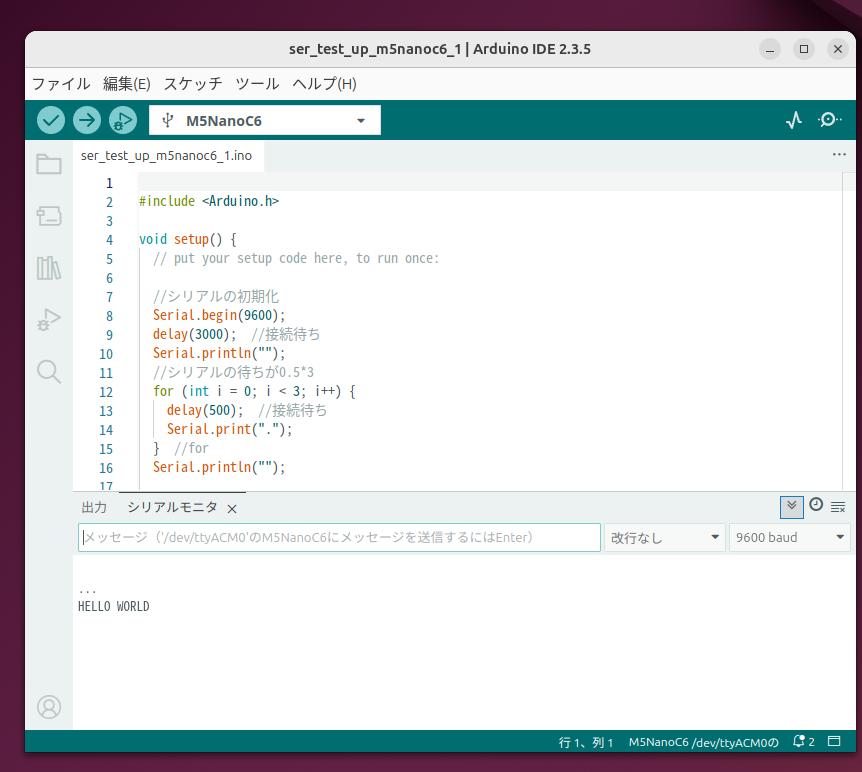The width and height of the screenshot is (862, 772).
Task: Open the editor's more actions menu
Action: (x=839, y=154)
